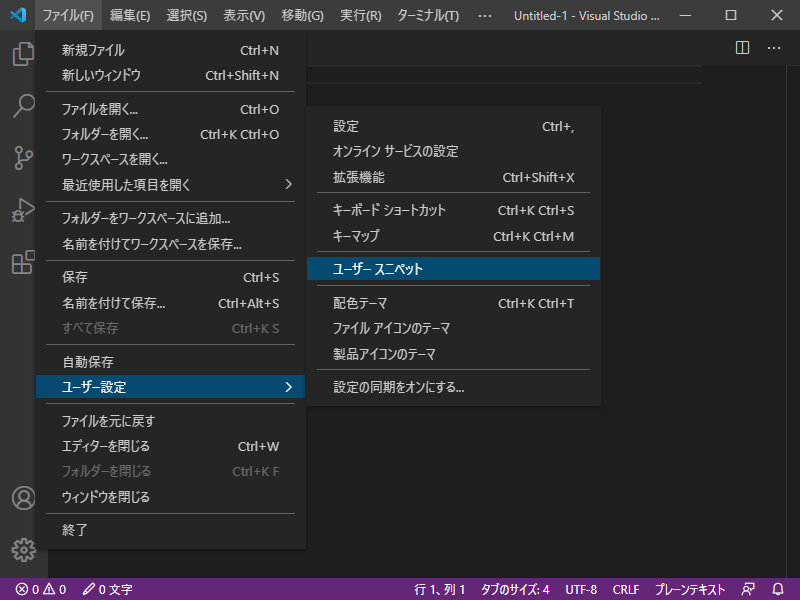Choose フォルダーを開く... menu entry
The height and width of the screenshot is (600, 800).
170,134
